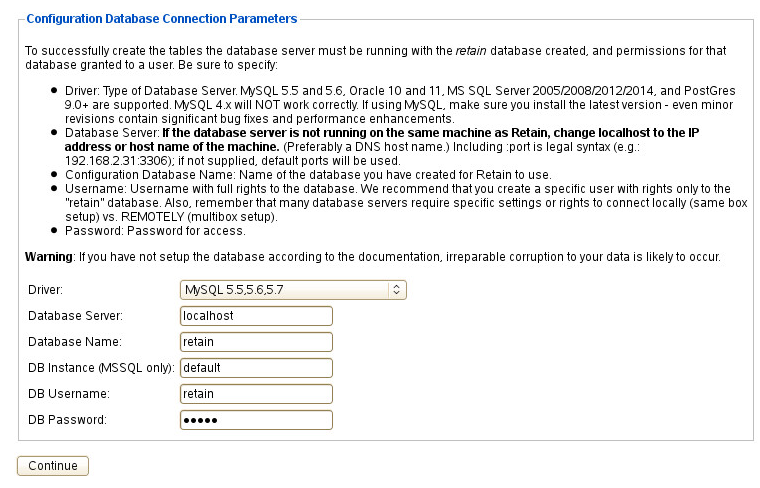Click the Continue button
The height and width of the screenshot is (488, 760).
click(53, 466)
